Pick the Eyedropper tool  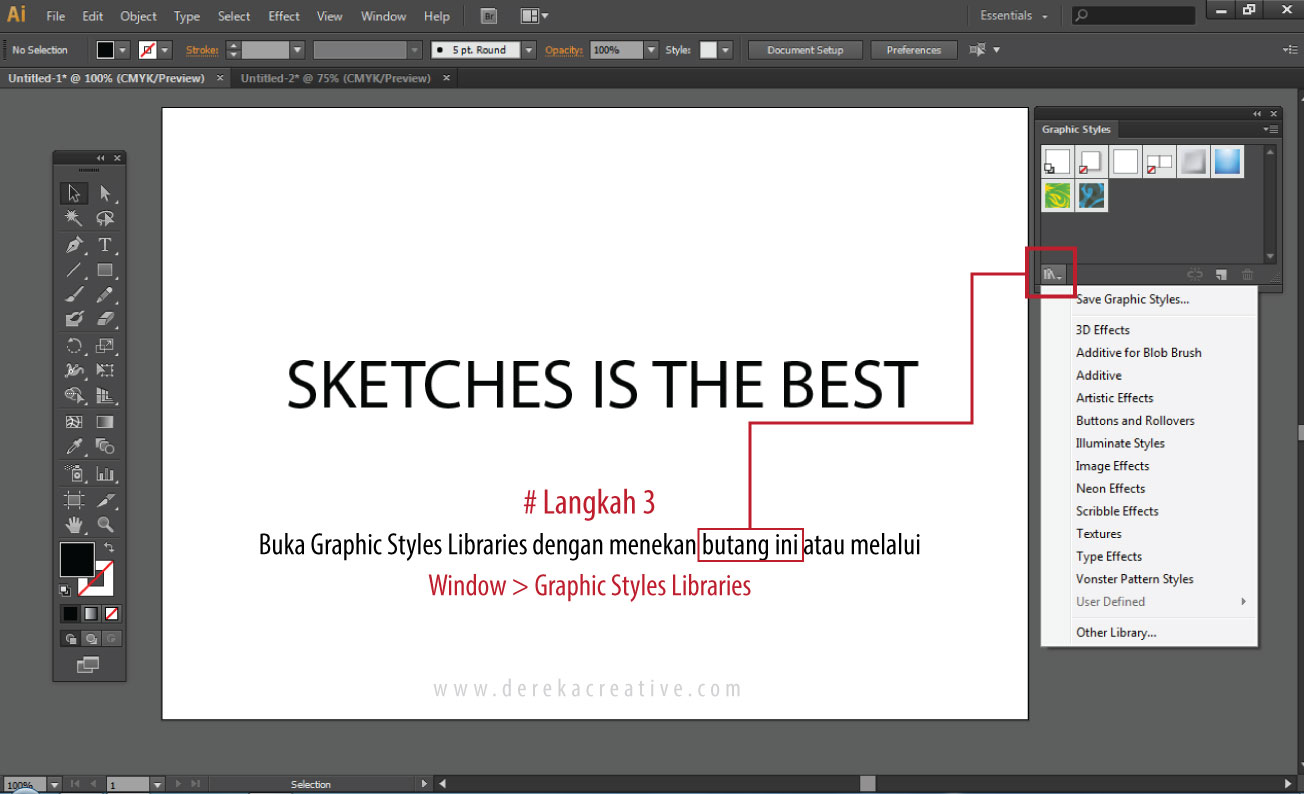point(74,447)
